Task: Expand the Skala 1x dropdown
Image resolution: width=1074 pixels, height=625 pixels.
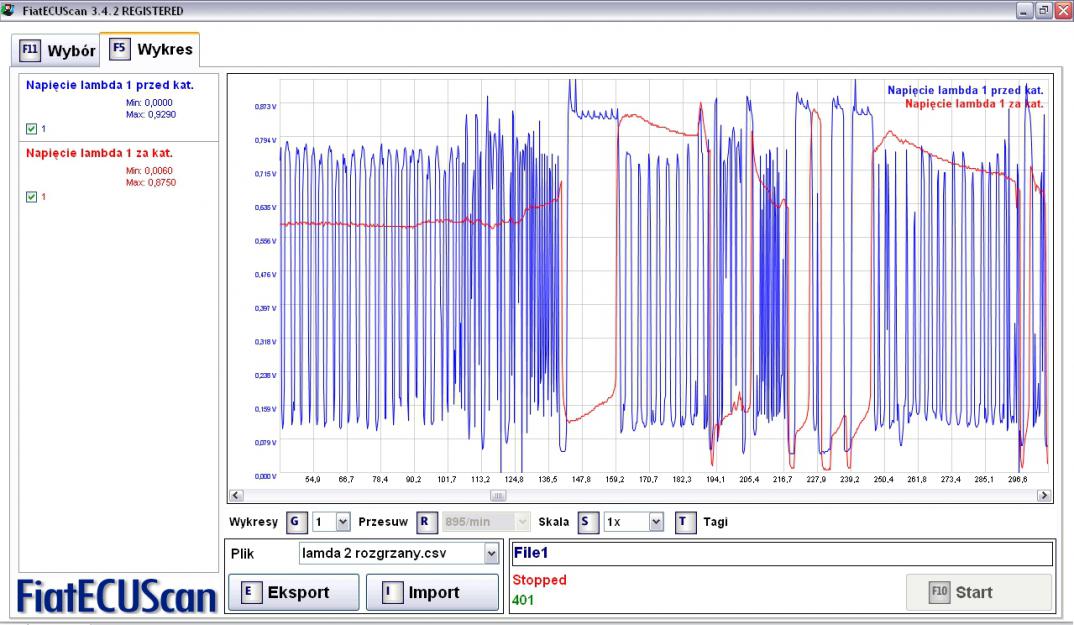Action: [656, 521]
